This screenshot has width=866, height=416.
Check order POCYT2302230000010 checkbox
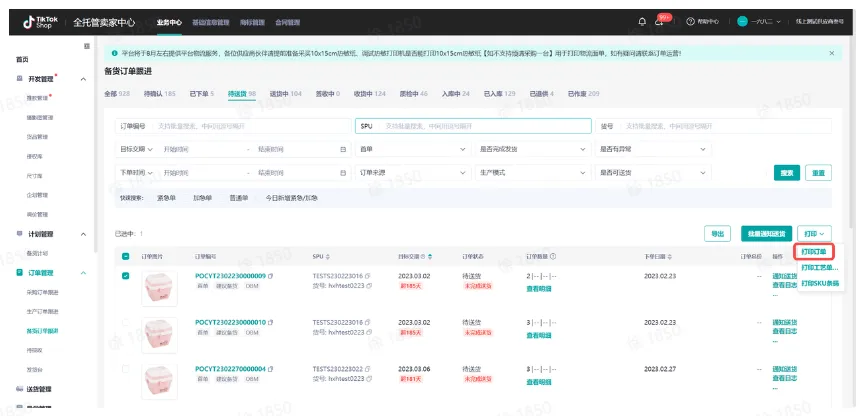point(125,322)
